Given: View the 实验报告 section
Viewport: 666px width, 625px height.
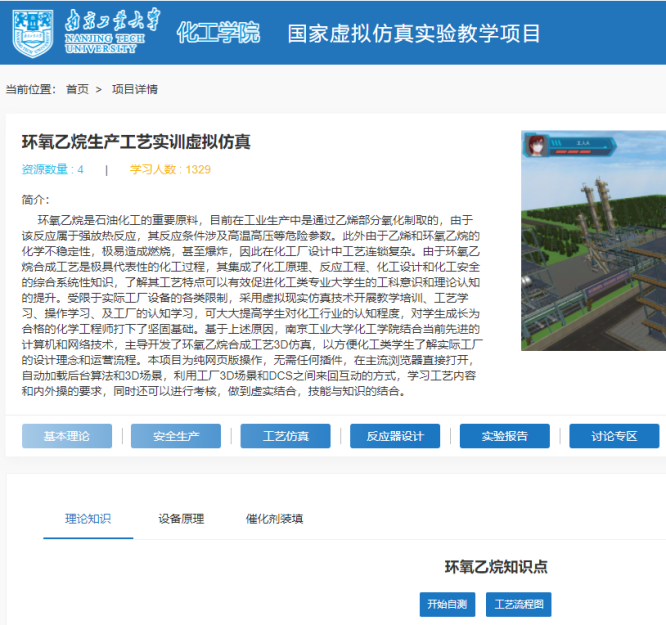Looking at the screenshot, I should (505, 436).
